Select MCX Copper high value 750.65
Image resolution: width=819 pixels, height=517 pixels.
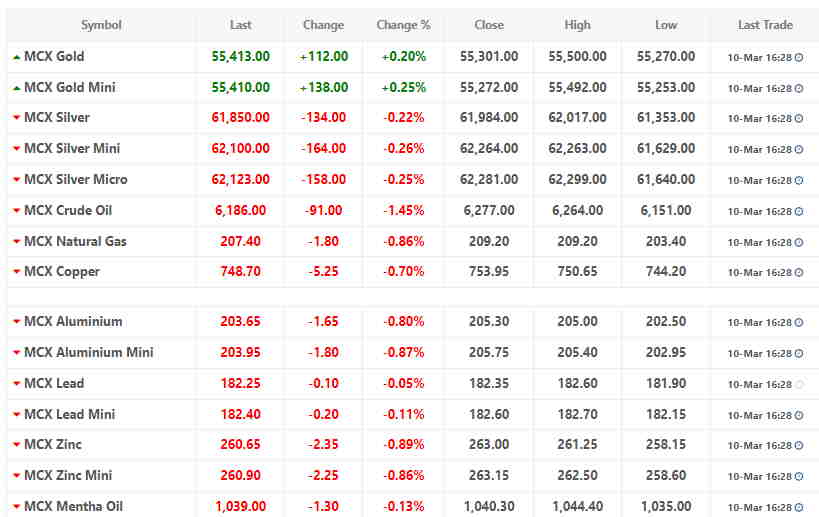click(x=577, y=272)
